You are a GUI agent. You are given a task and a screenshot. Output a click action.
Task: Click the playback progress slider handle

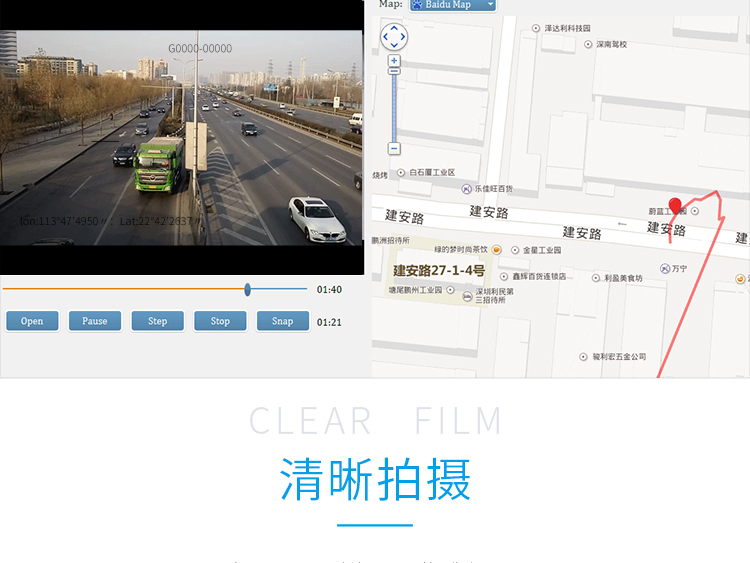point(247,289)
